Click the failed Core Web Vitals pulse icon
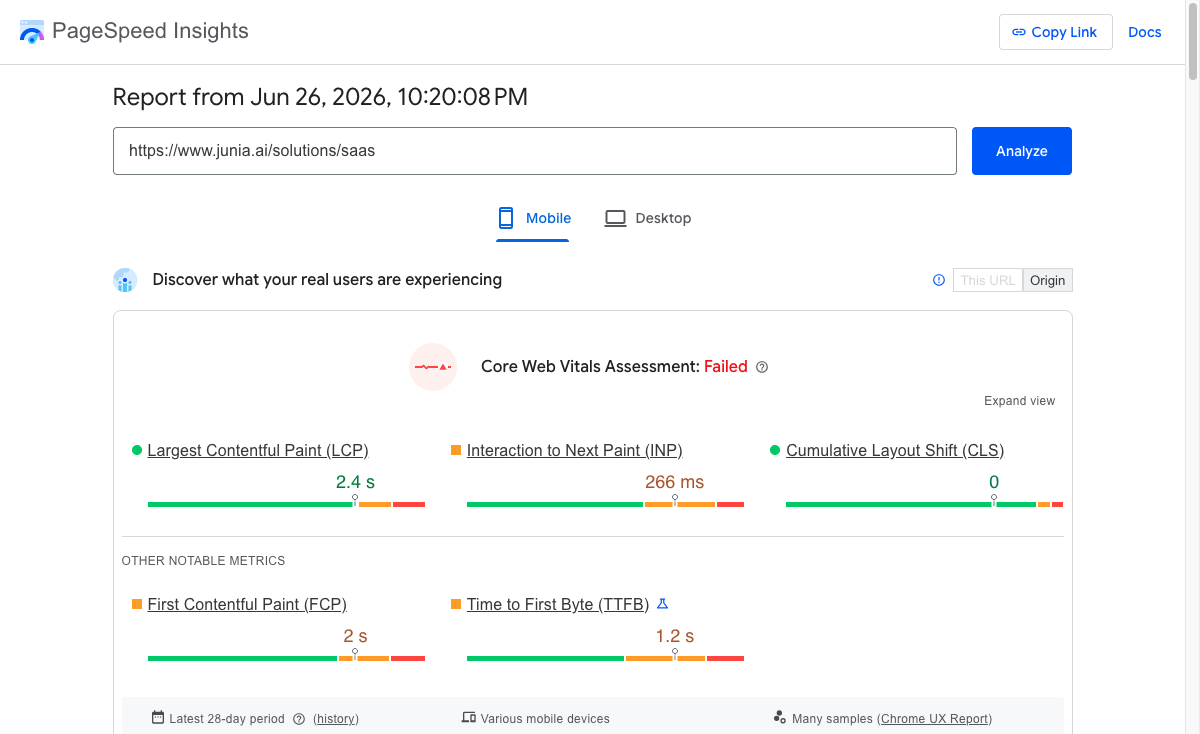The width and height of the screenshot is (1200, 734). click(433, 367)
